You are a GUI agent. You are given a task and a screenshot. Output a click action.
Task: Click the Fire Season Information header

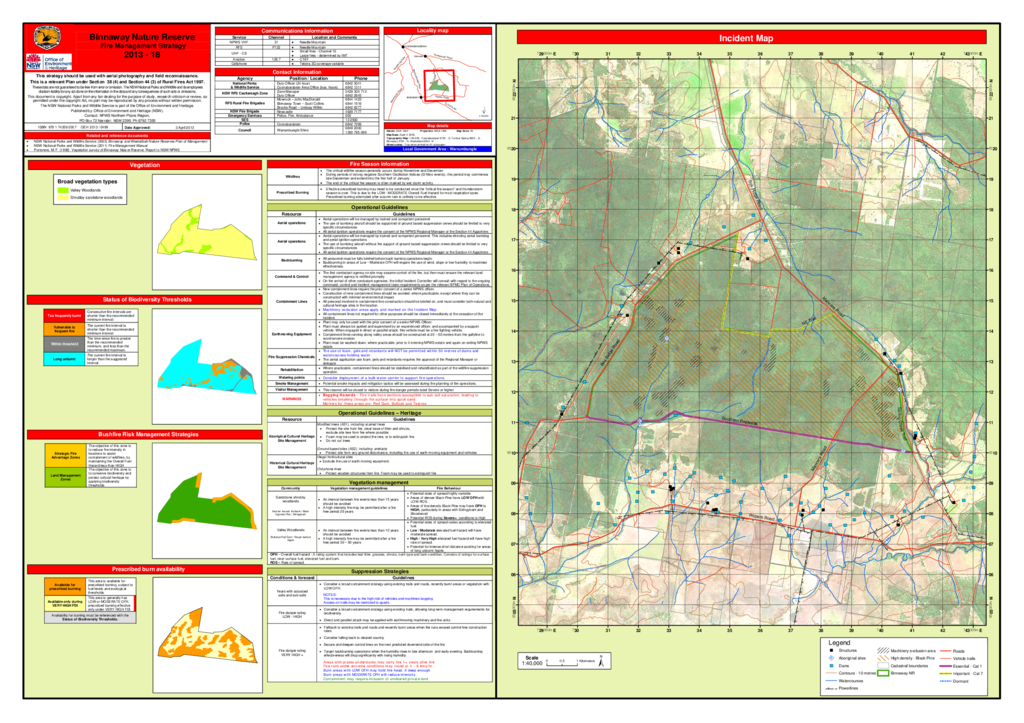[379, 164]
